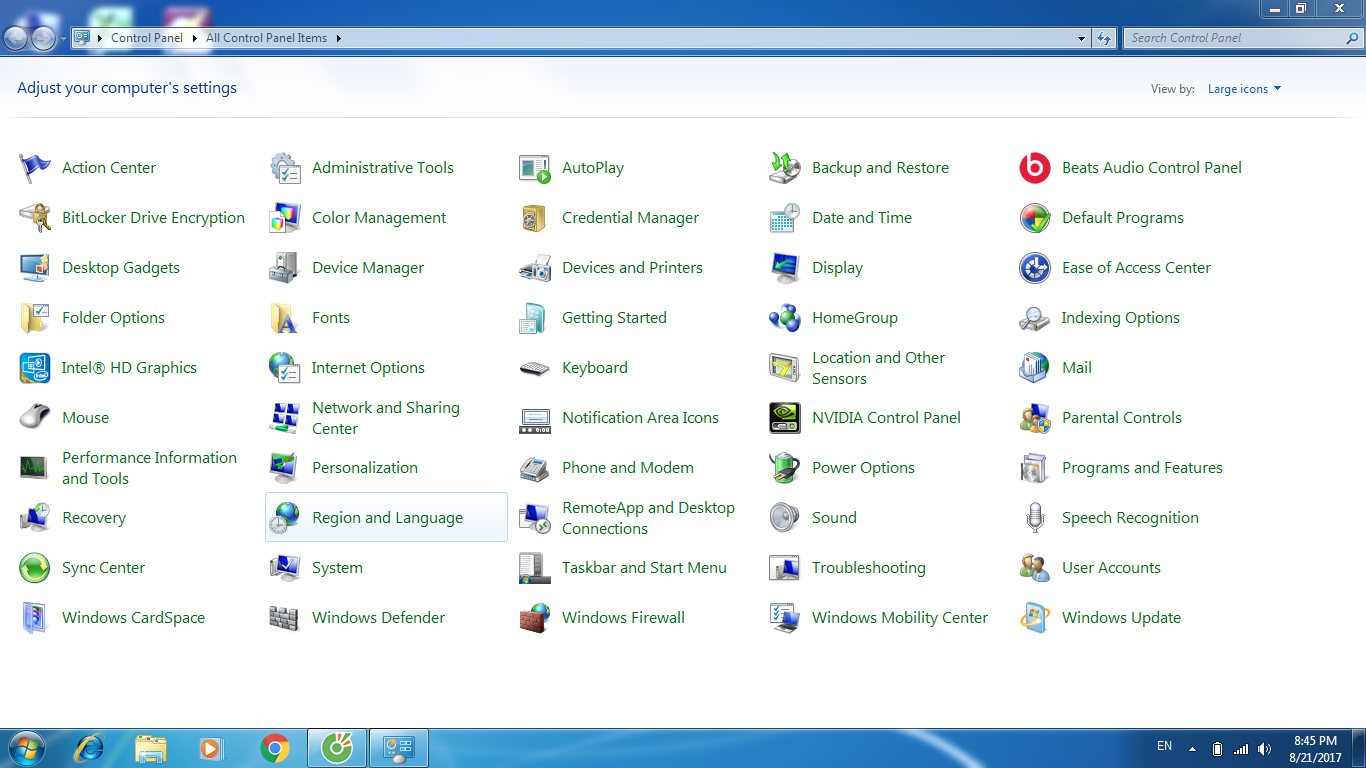Open the HomeGroup icon
This screenshot has height=768, width=1366.
(785, 318)
